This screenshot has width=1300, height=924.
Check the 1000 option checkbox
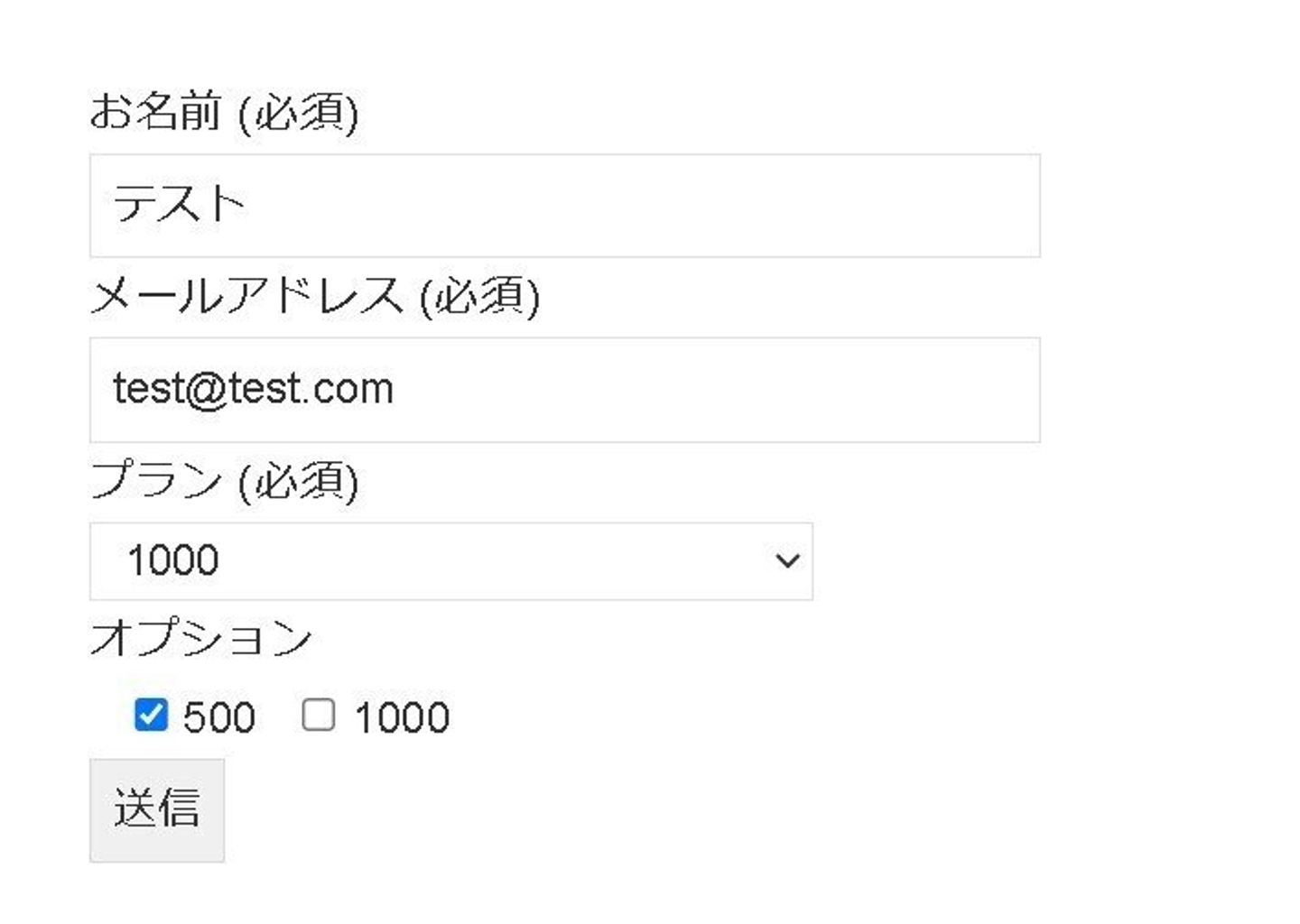(319, 715)
